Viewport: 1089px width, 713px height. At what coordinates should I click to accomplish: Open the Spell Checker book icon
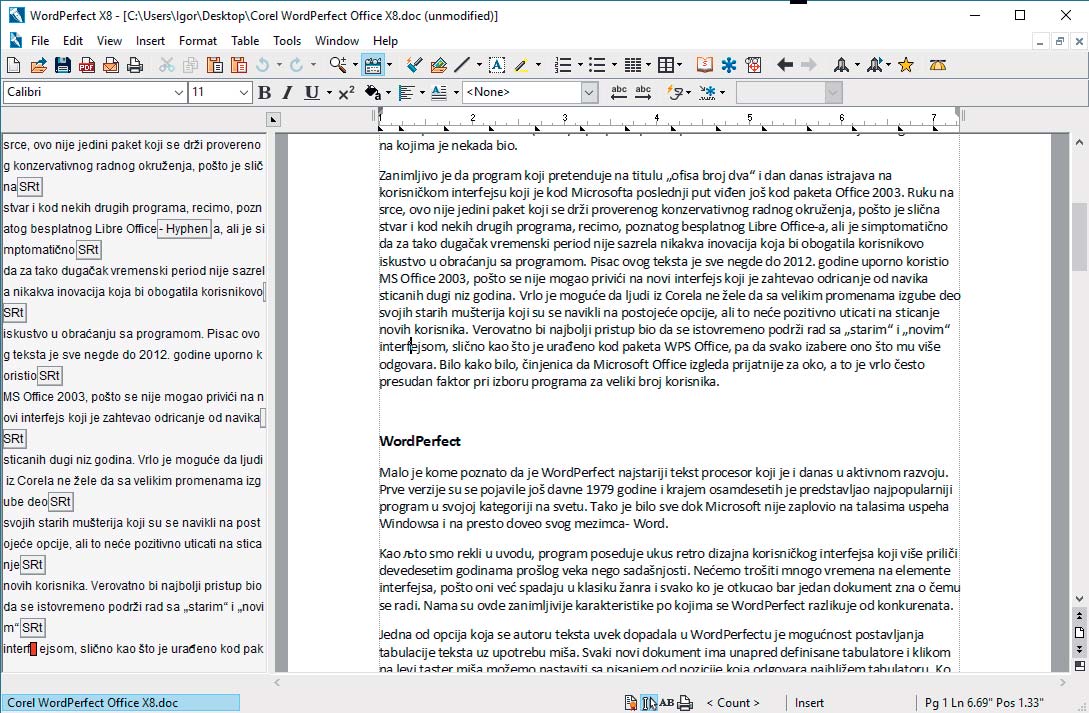(704, 65)
